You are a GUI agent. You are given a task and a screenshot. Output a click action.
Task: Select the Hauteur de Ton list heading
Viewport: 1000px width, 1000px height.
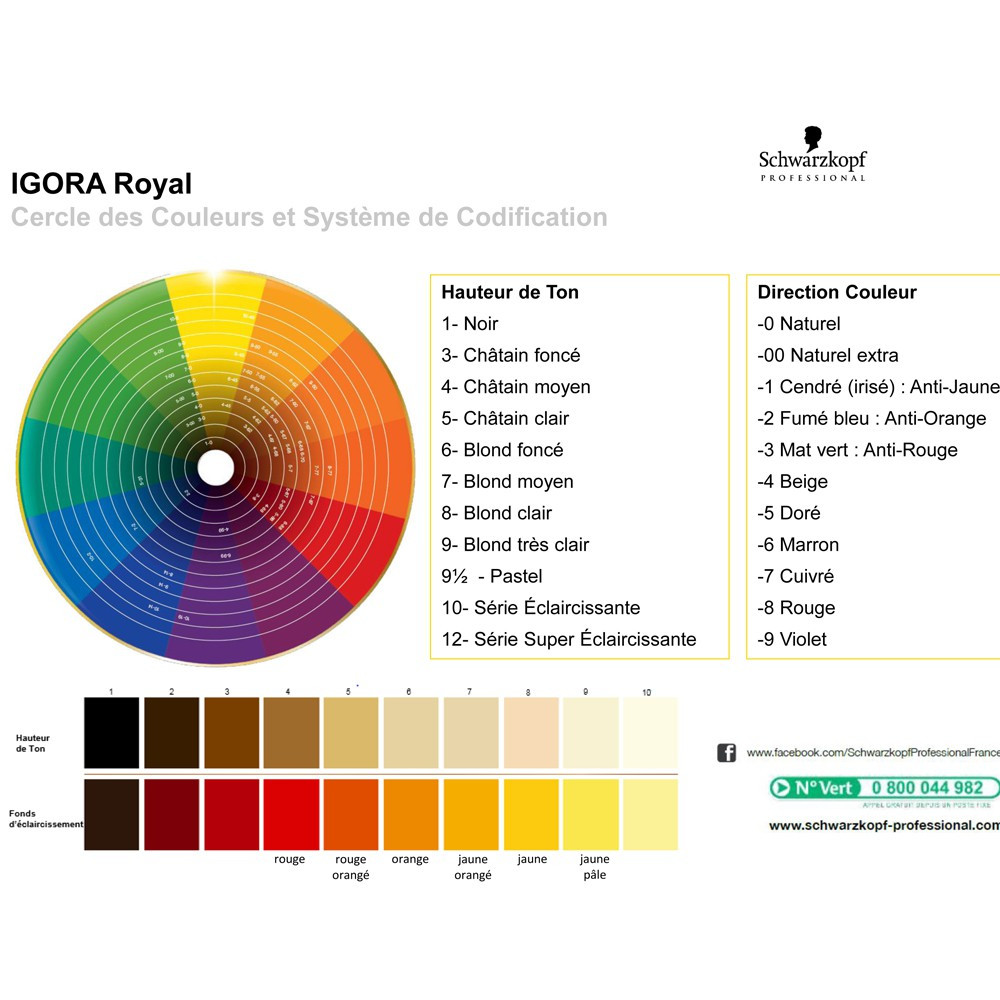pyautogui.click(x=510, y=292)
